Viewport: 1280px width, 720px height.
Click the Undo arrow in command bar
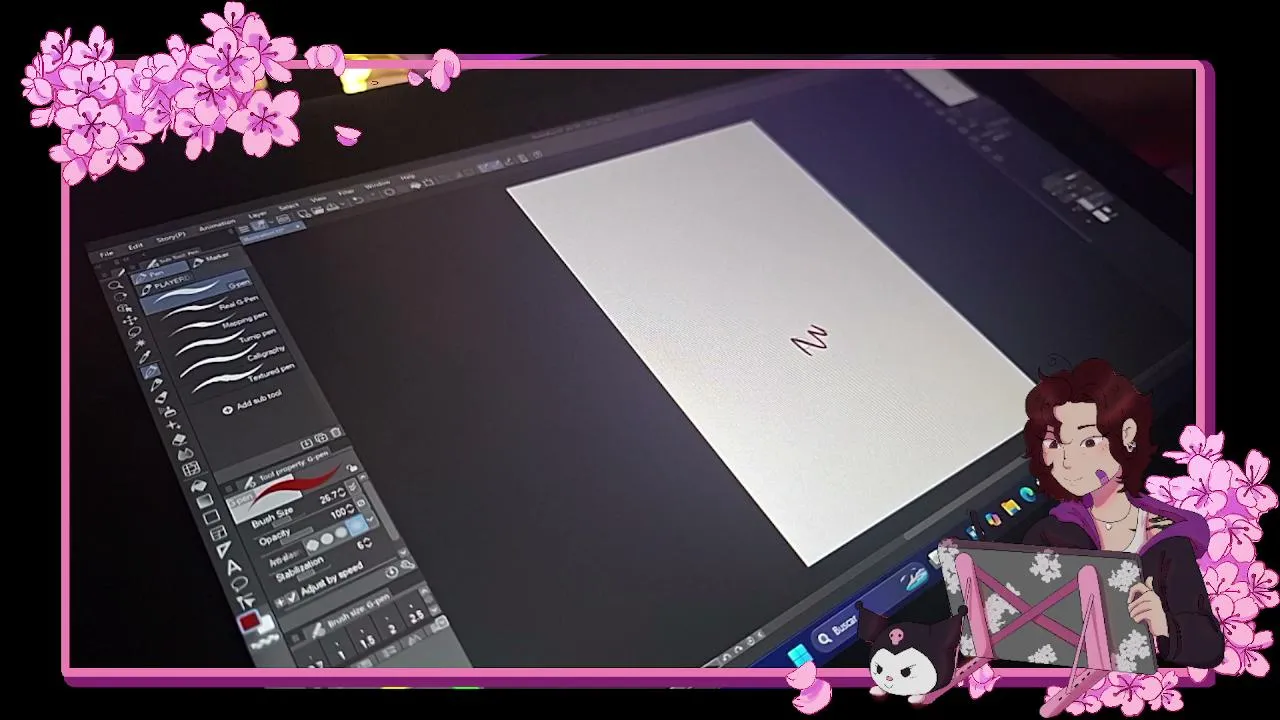pyautogui.click(x=357, y=201)
